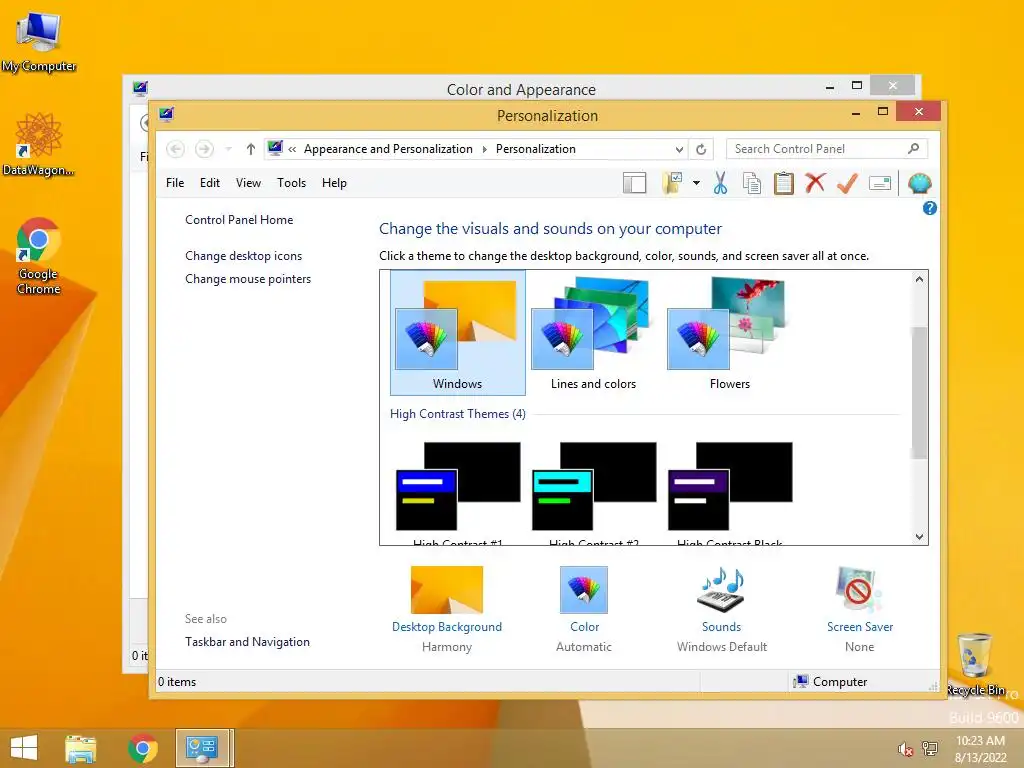Open Taskbar and Navigation link
The image size is (1024, 768).
pyautogui.click(x=248, y=642)
